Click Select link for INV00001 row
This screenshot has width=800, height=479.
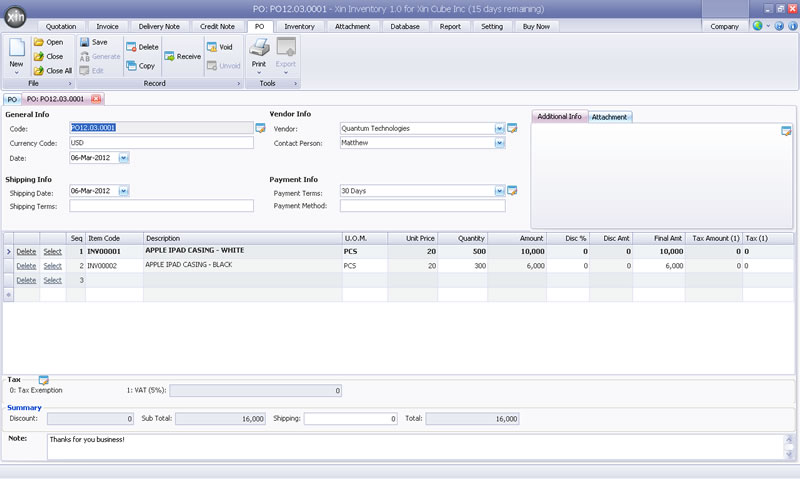[x=53, y=251]
